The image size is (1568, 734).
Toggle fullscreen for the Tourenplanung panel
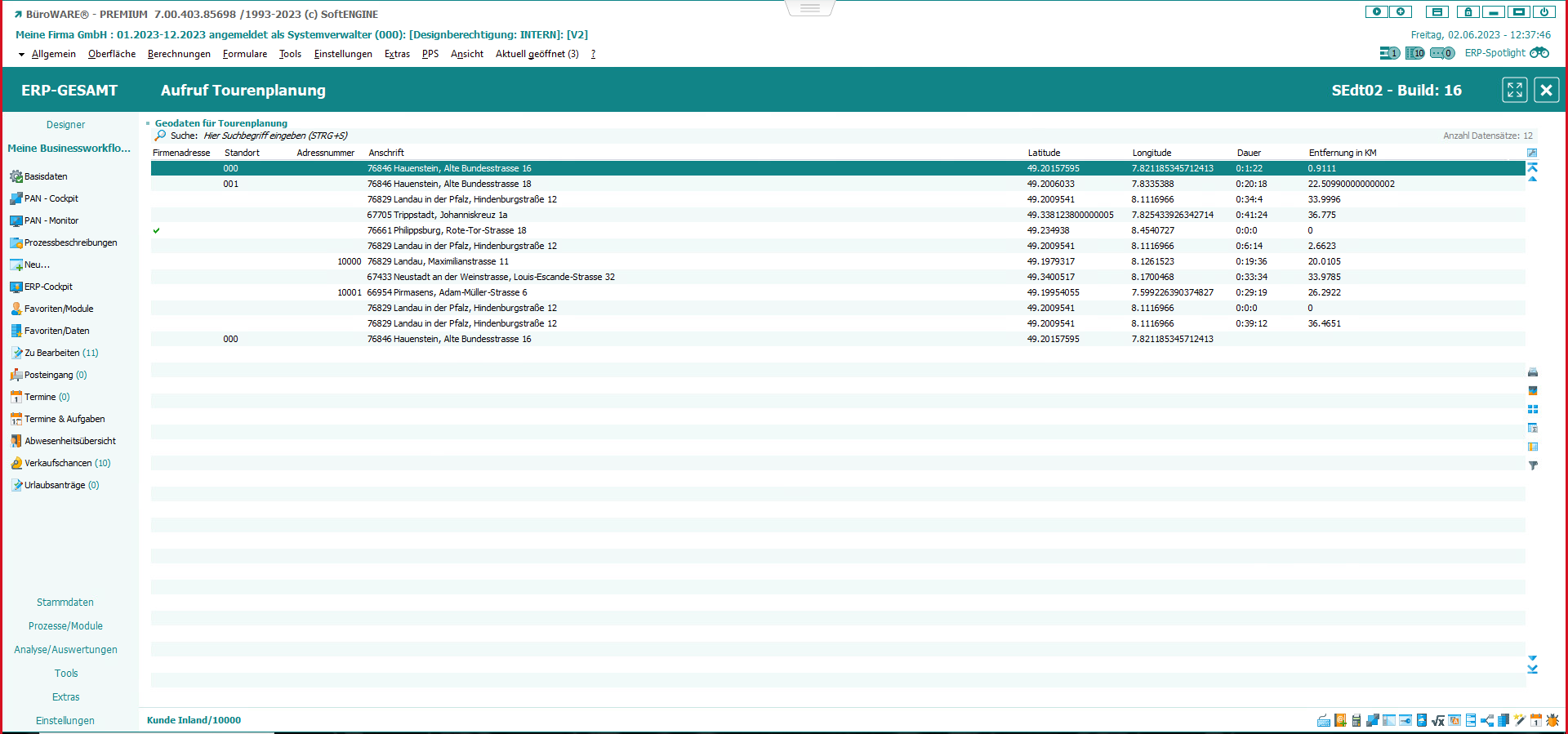click(1514, 90)
